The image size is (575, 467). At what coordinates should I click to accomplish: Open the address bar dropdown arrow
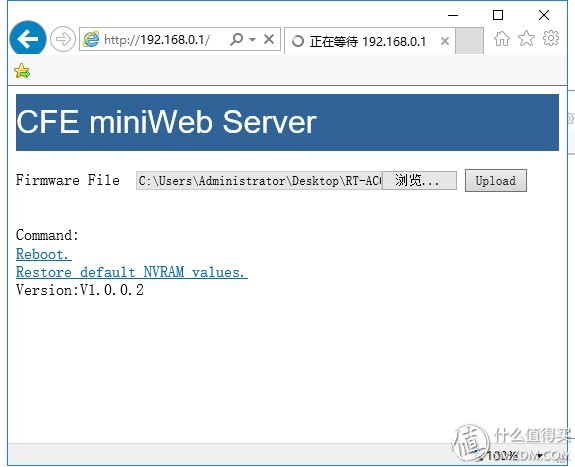click(253, 39)
